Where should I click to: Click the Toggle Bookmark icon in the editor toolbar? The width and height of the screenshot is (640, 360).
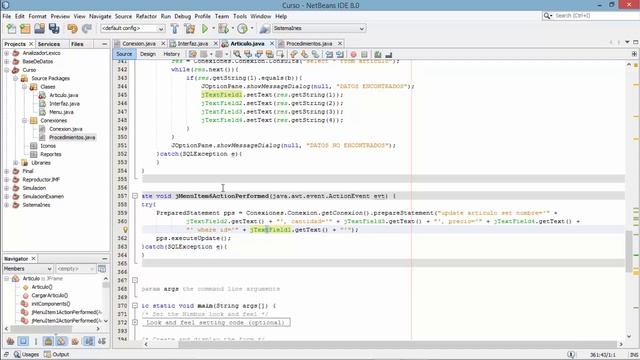tap(315, 54)
